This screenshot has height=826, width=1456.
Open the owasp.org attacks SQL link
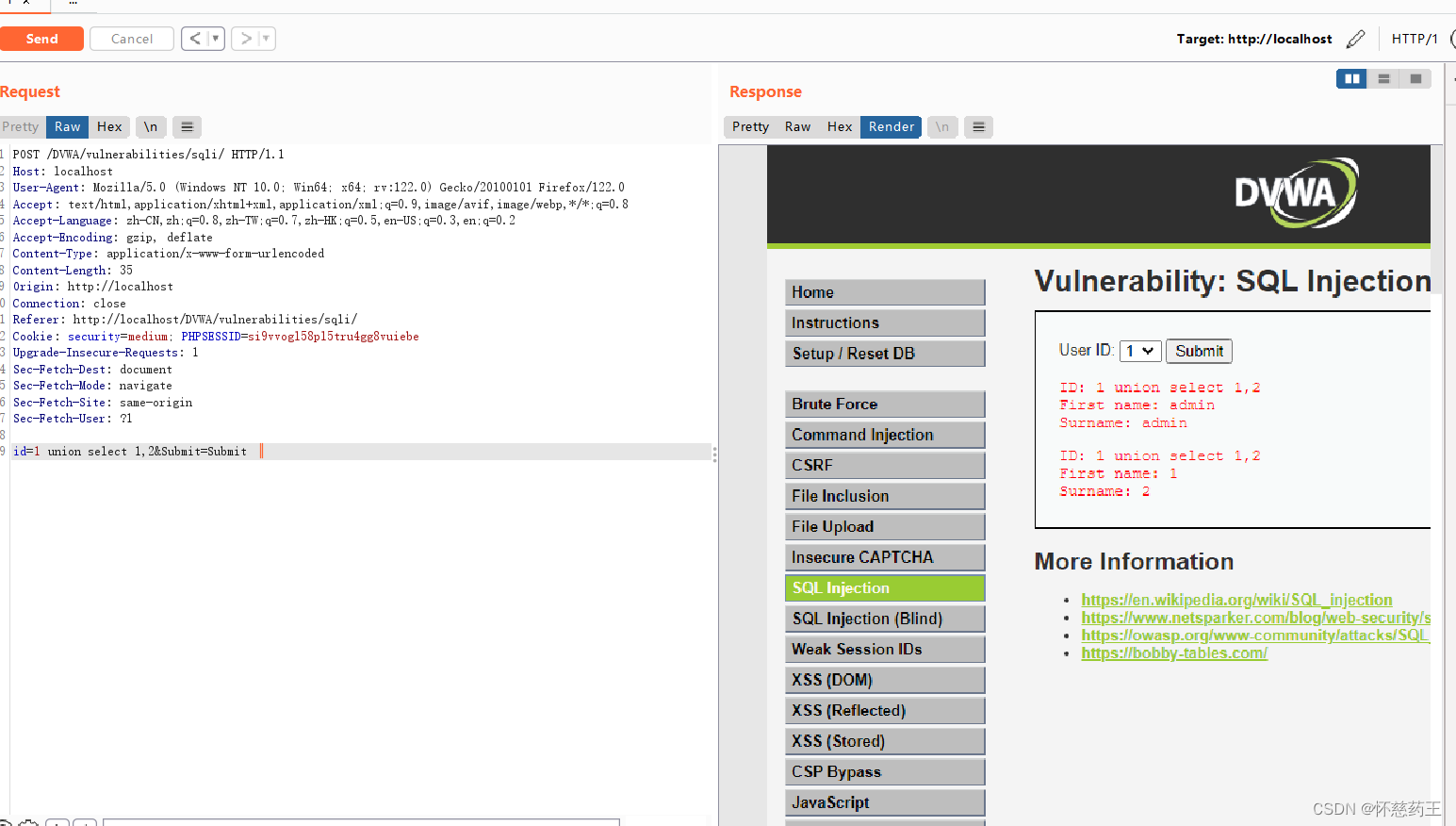coord(1255,636)
